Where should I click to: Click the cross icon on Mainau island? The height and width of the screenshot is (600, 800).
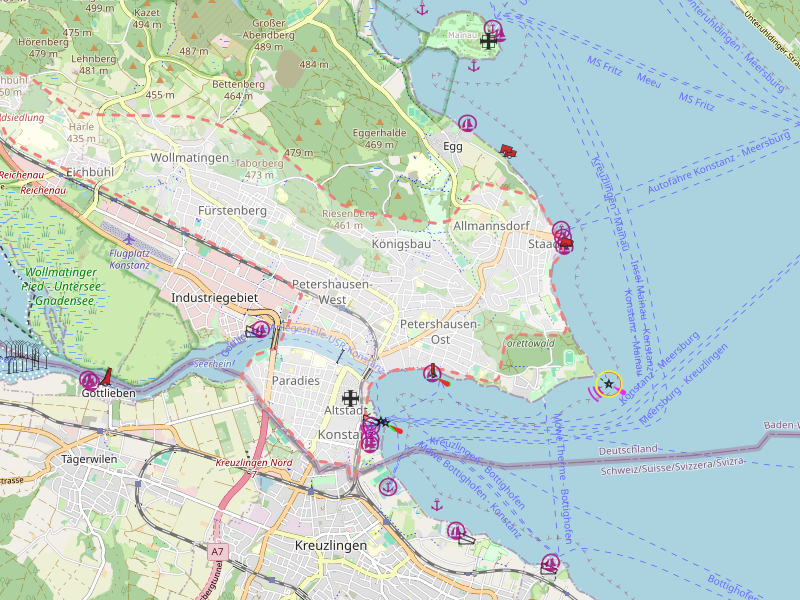487,41
